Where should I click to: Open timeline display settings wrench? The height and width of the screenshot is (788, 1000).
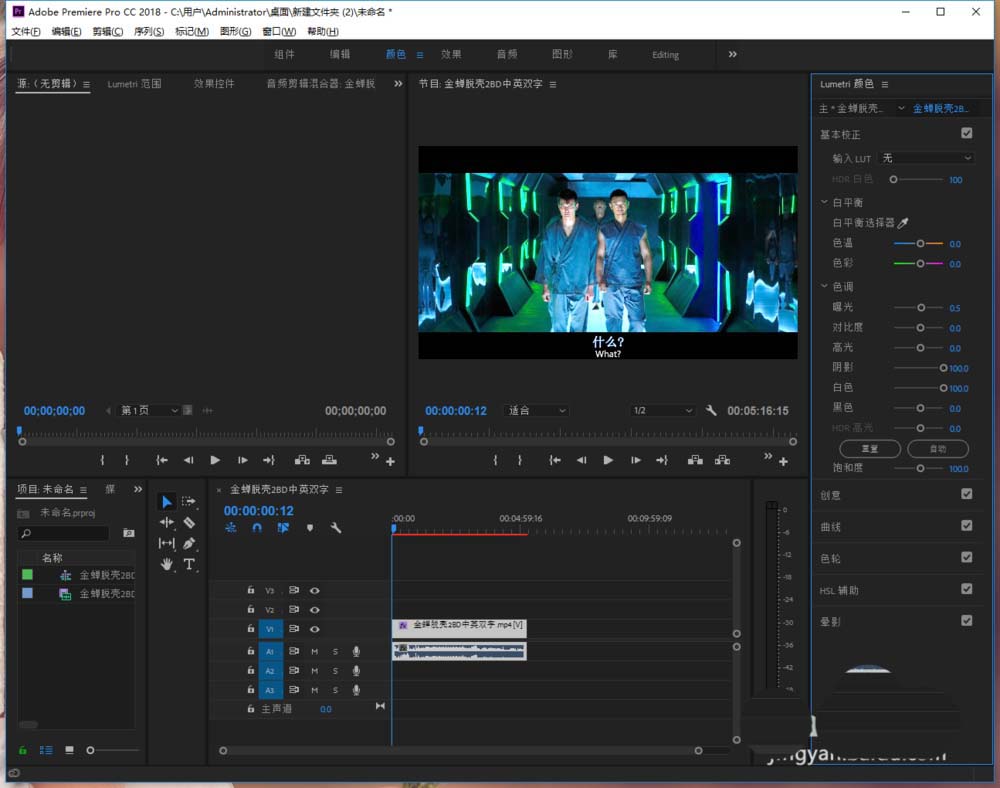336,528
